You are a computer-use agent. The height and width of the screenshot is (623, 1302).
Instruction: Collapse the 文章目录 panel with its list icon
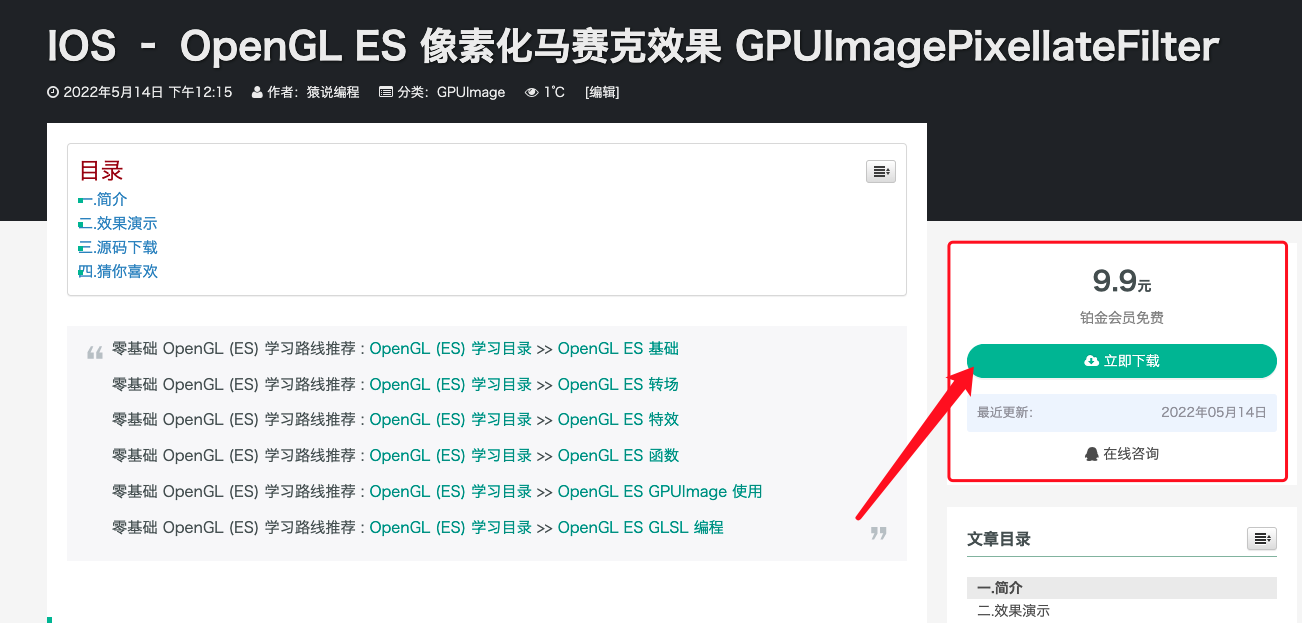[1261, 538]
